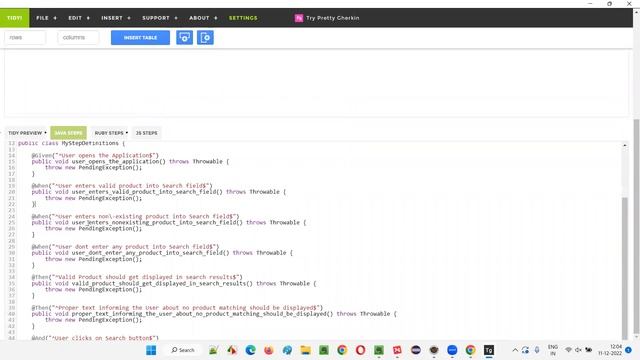Screen dimensions: 640x360
Task: Click the green TIDY! logo button
Action: pyautogui.click(x=15, y=18)
